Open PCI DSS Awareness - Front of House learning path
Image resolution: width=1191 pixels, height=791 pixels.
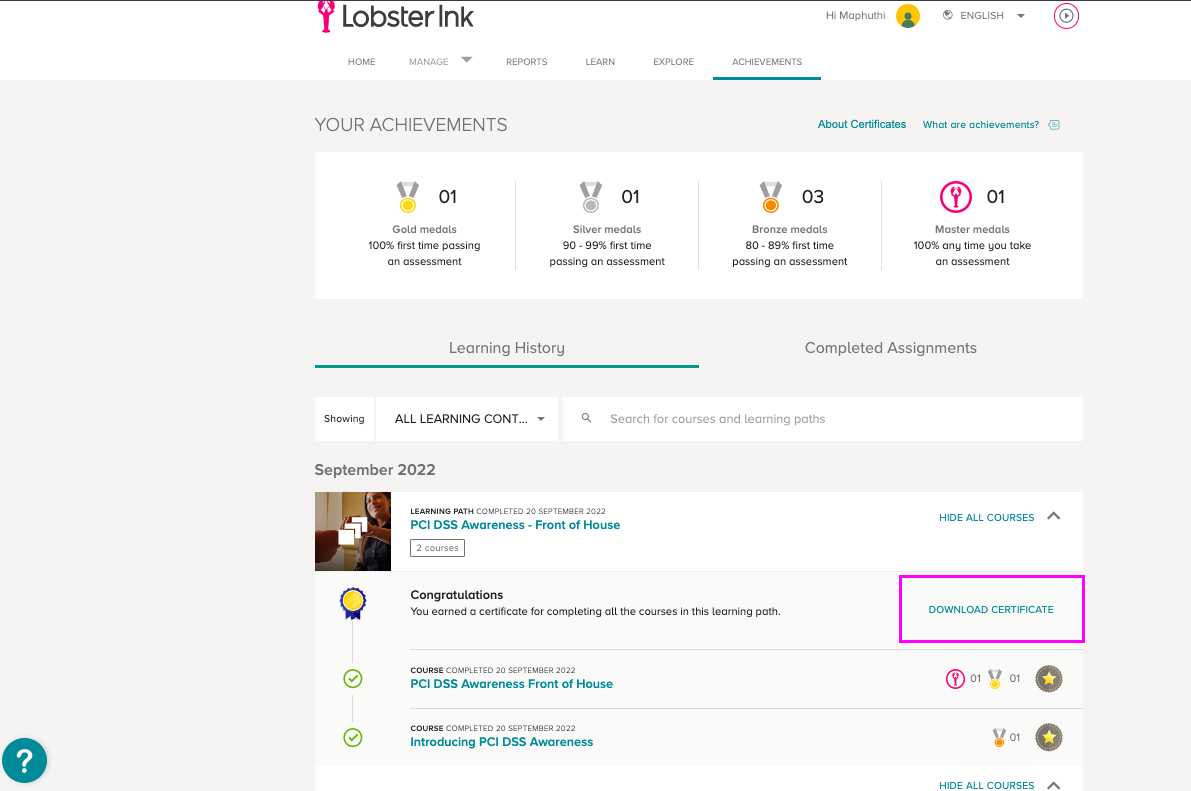tap(515, 525)
